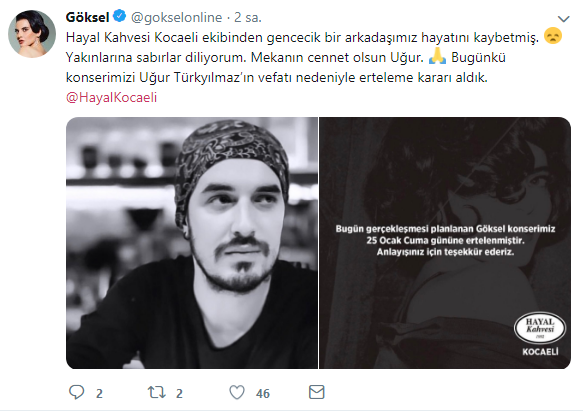Image resolution: width=583 pixels, height=412 pixels.
Task: Open the black-and-white photo of man with bandana
Action: point(192,243)
